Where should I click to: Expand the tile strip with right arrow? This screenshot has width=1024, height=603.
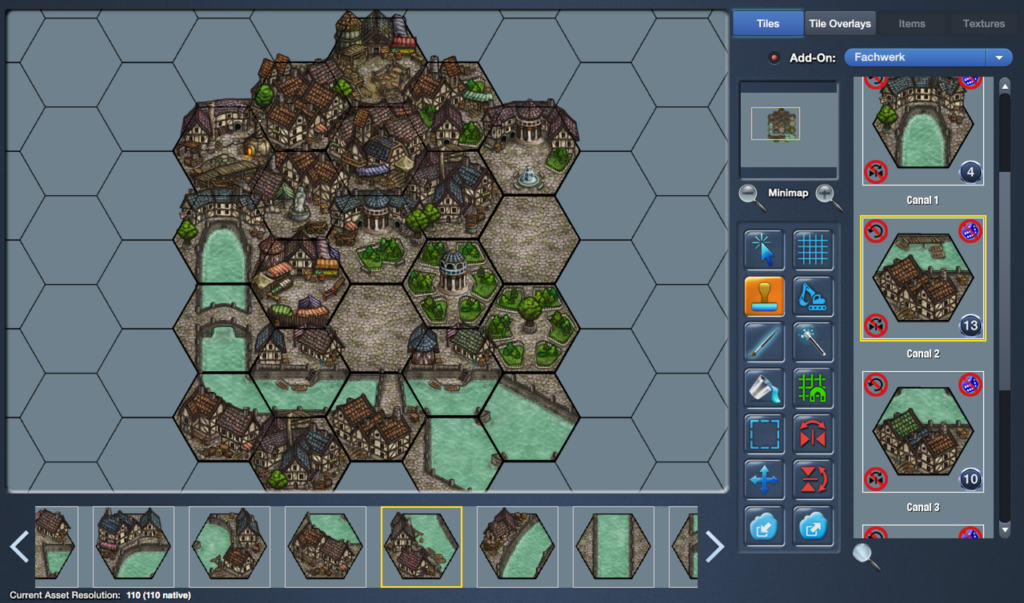pyautogui.click(x=714, y=546)
